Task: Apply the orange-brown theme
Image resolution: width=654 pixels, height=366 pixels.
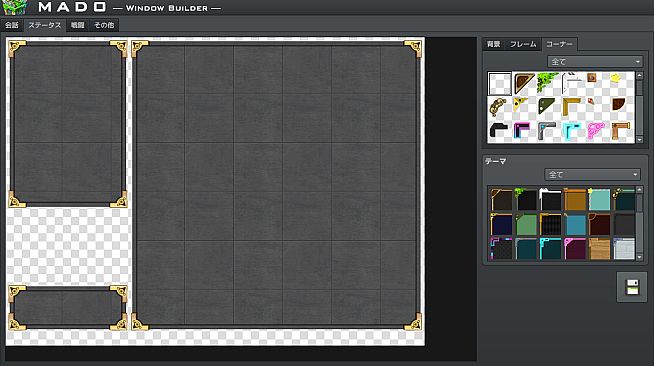Action: pyautogui.click(x=575, y=200)
